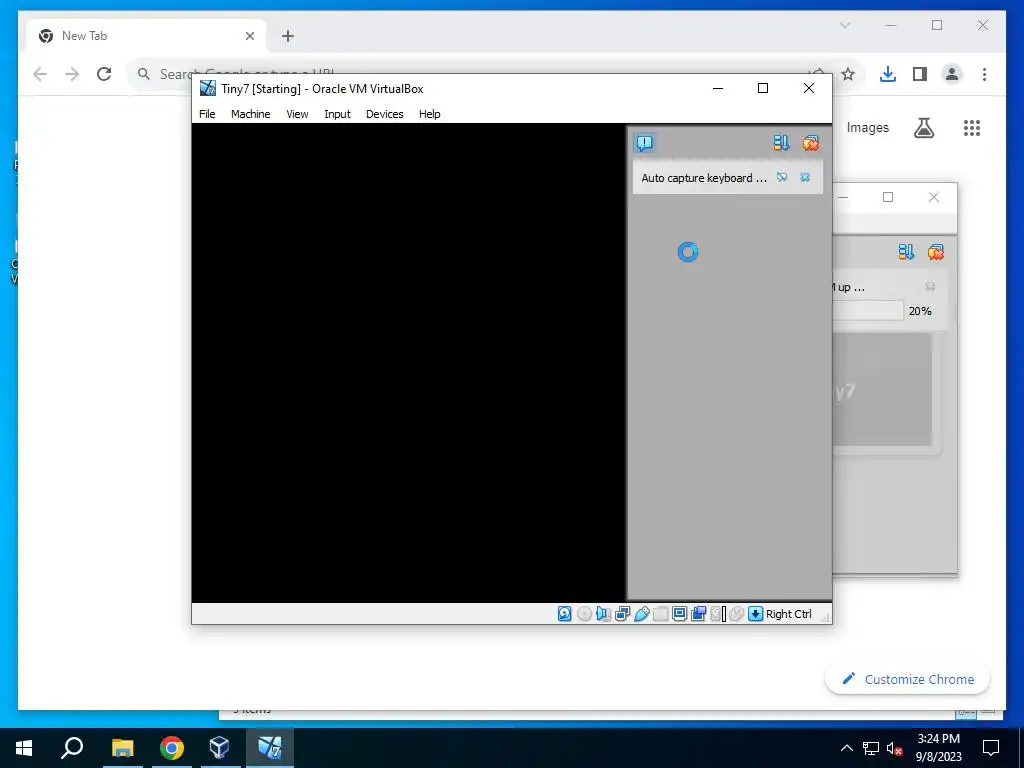This screenshot has width=1024, height=768.
Task: Open the taskbar clock showing 3:24 PM
Action: tap(938, 748)
